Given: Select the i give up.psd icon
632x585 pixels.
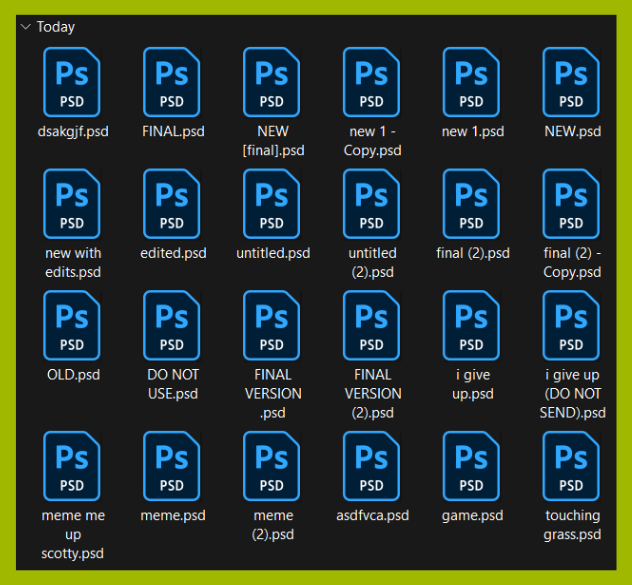Looking at the screenshot, I should pos(472,326).
